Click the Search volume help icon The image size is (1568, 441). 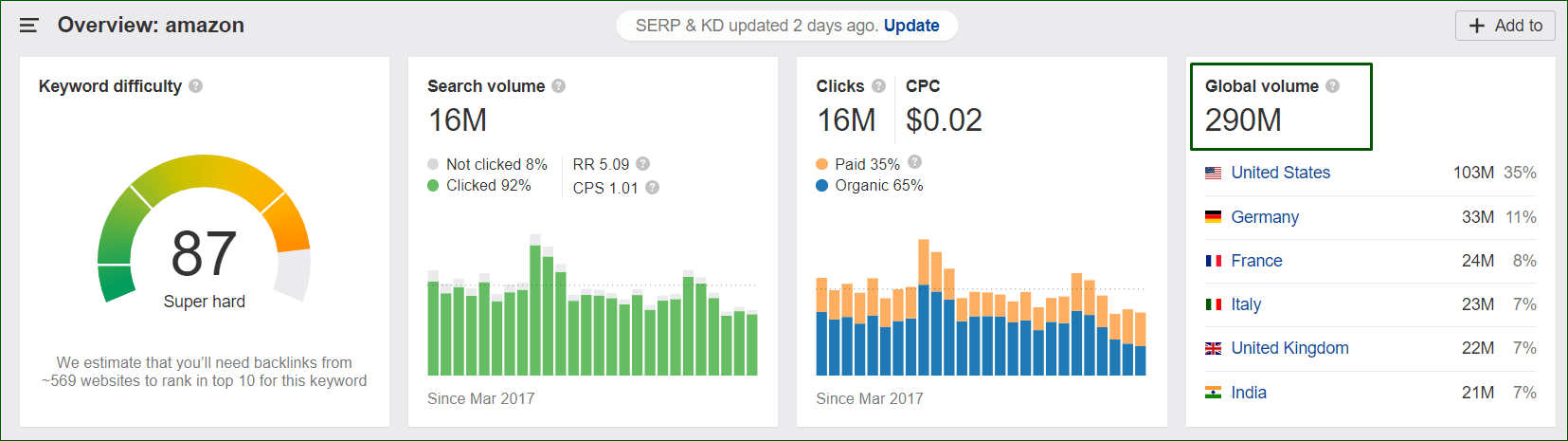(559, 86)
